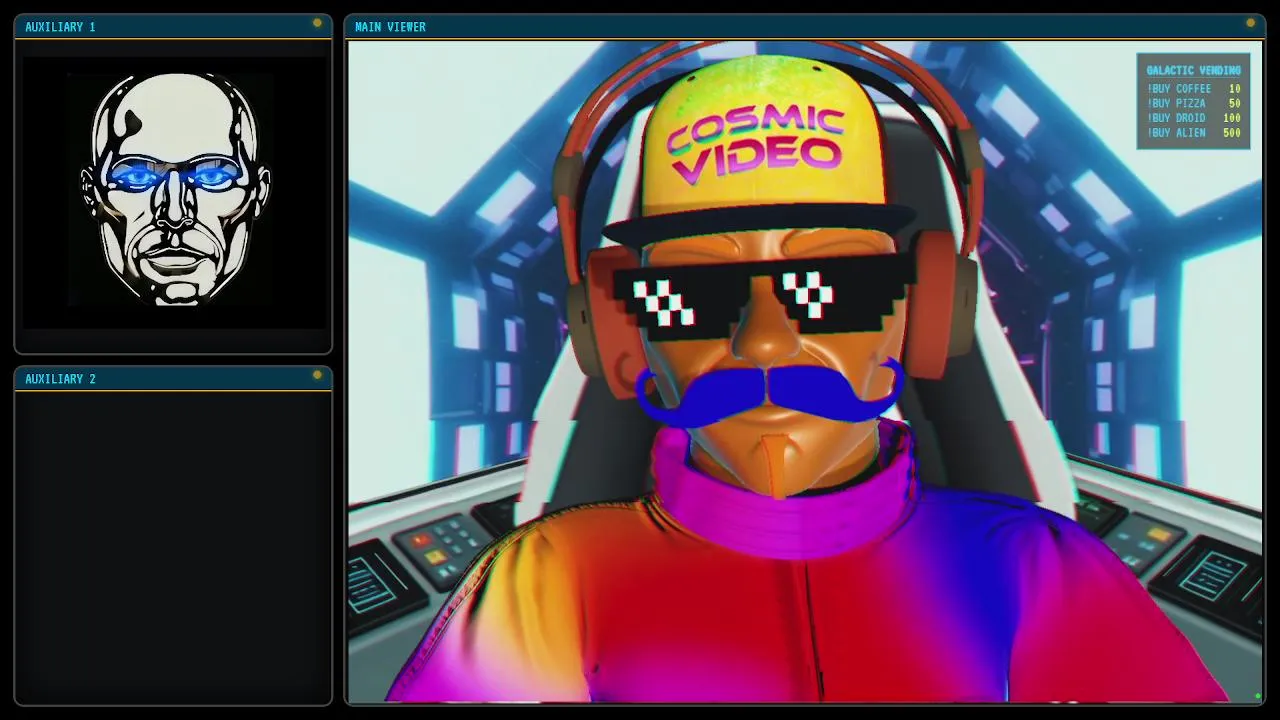Click the COSMIC VIDEO logo on the cap
Image resolution: width=1280 pixels, height=720 pixels.
point(756,145)
